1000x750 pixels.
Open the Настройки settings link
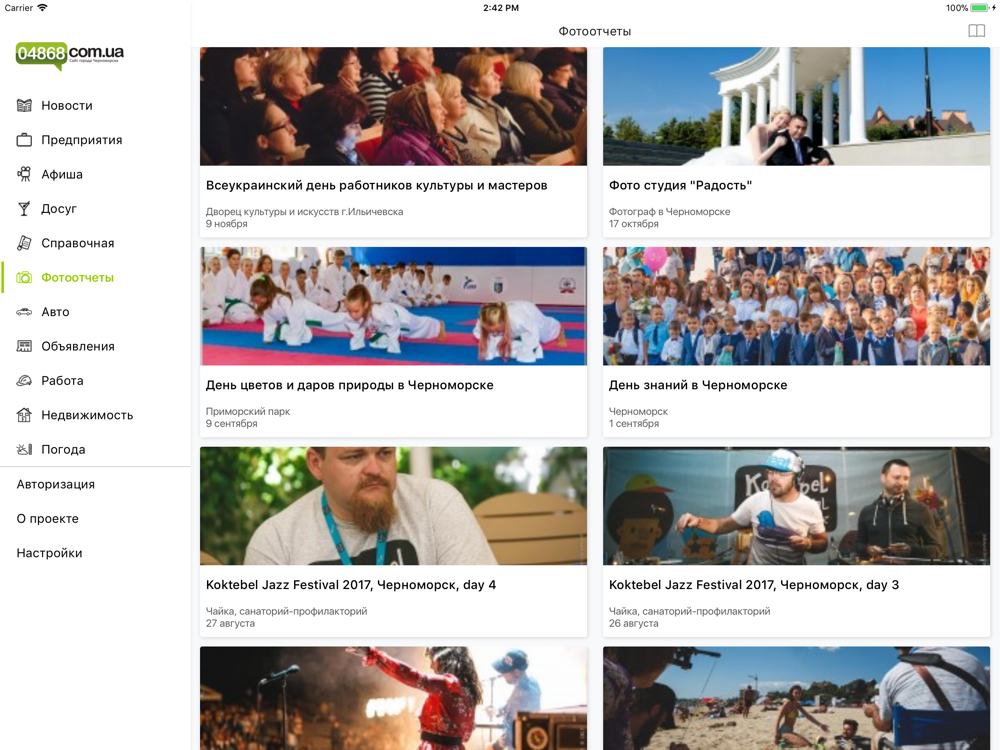click(x=49, y=553)
